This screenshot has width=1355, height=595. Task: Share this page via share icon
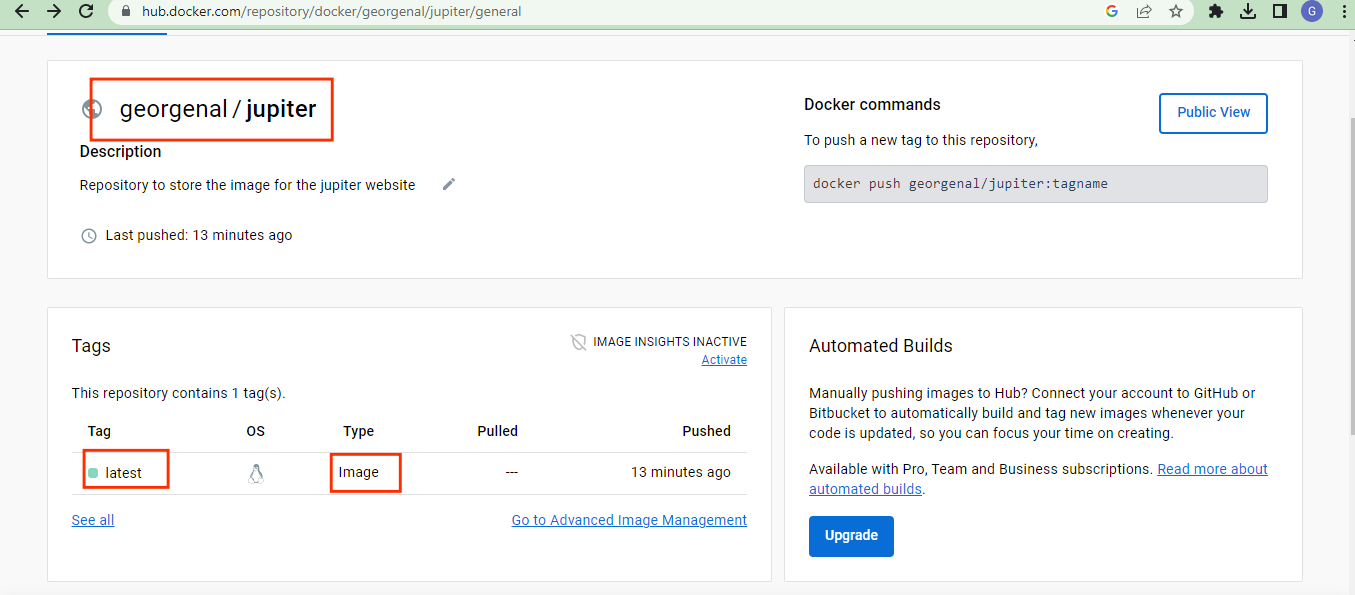tap(1144, 12)
